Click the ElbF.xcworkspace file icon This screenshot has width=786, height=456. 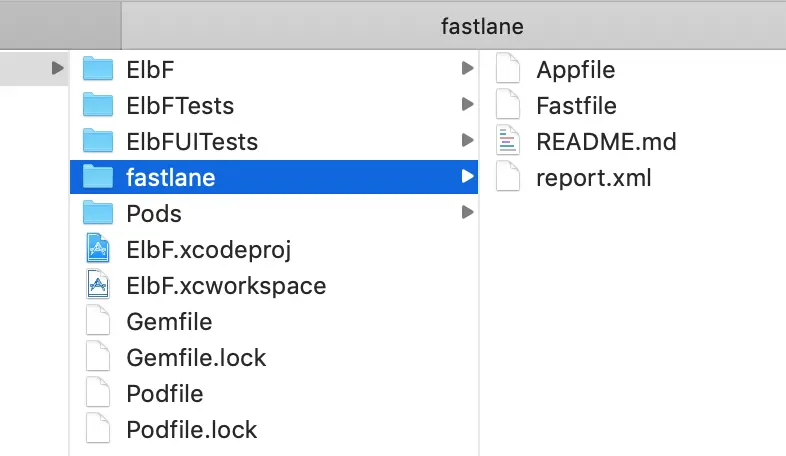point(98,285)
